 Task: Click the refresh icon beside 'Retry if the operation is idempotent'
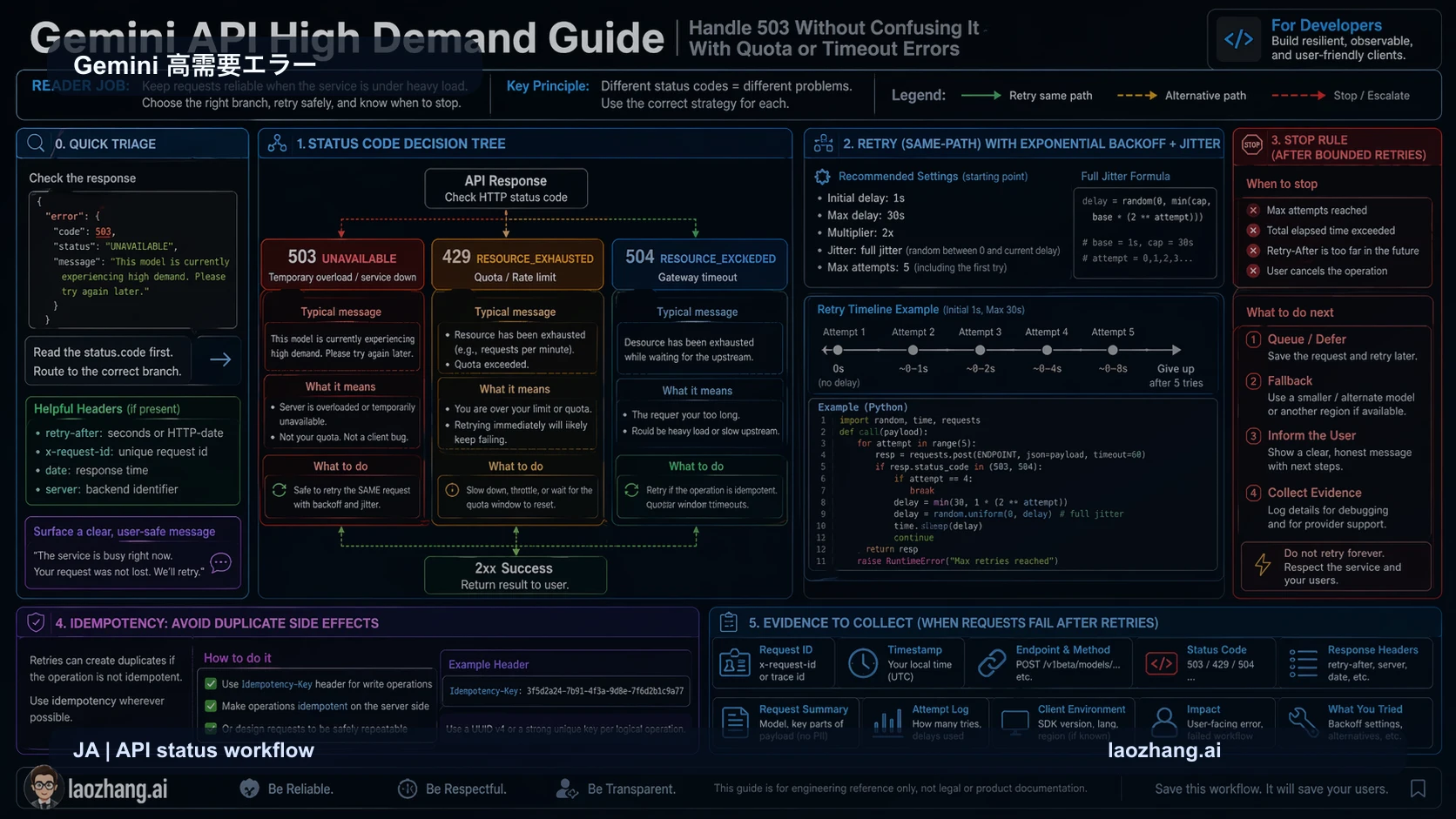click(x=631, y=490)
